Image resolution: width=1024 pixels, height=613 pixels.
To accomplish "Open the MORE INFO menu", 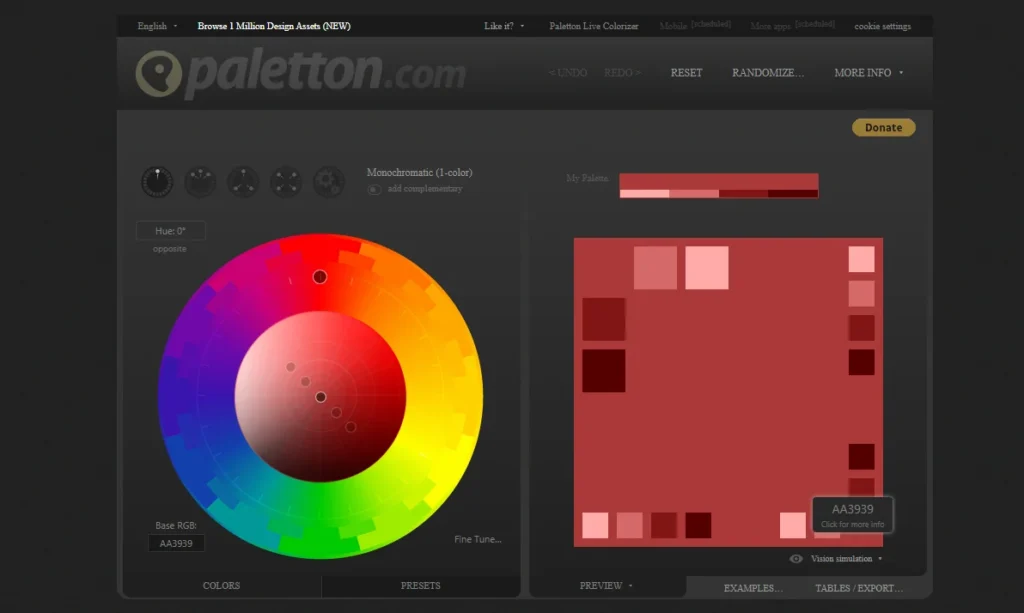I will pos(866,72).
